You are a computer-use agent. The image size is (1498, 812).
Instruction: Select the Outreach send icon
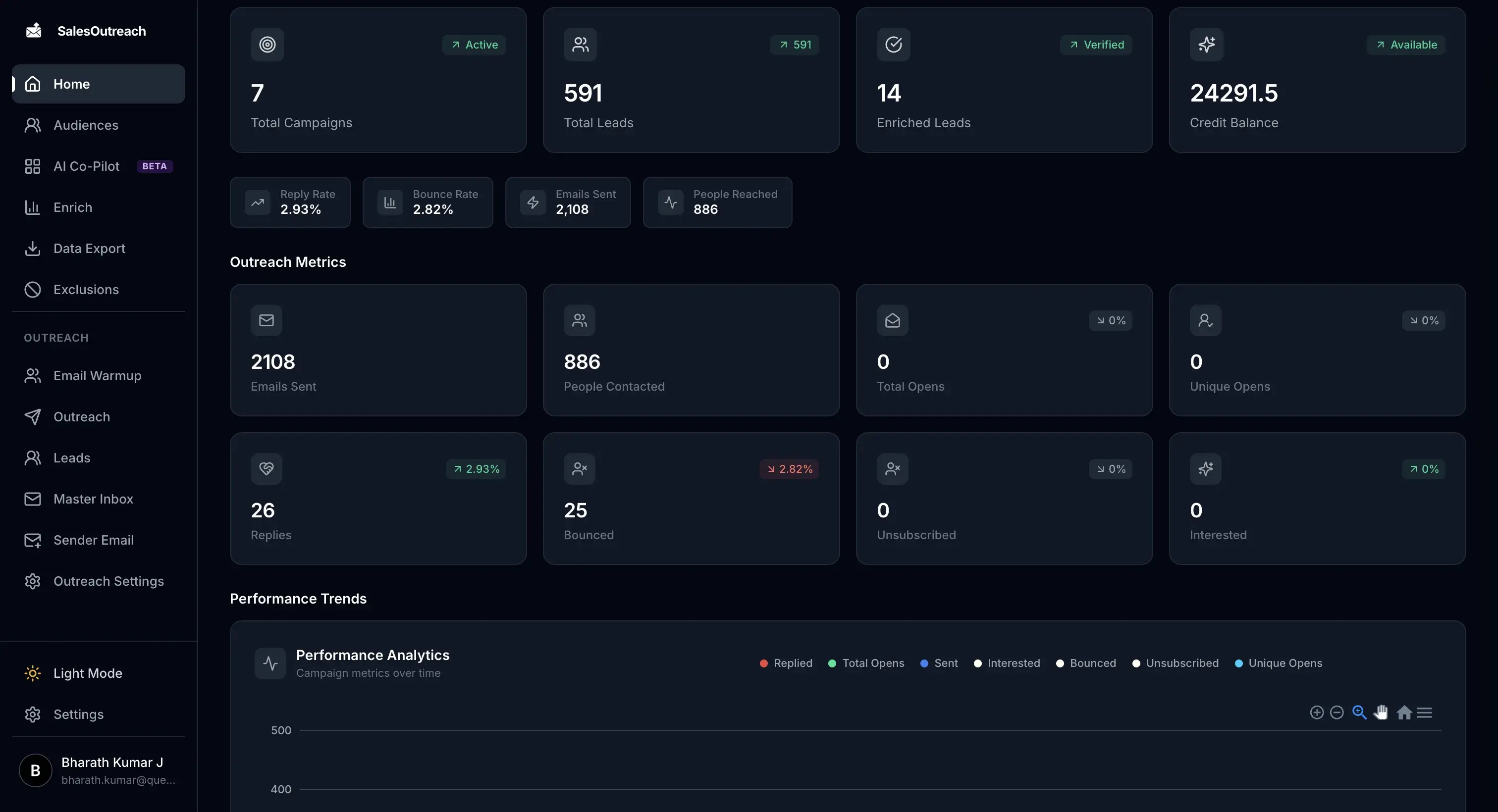click(33, 416)
